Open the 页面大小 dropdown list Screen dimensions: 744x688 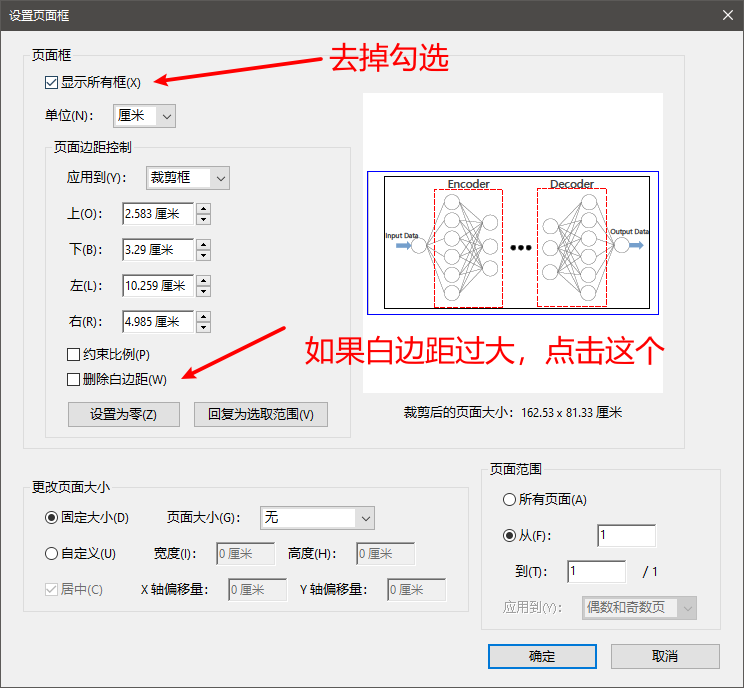[x=317, y=517]
